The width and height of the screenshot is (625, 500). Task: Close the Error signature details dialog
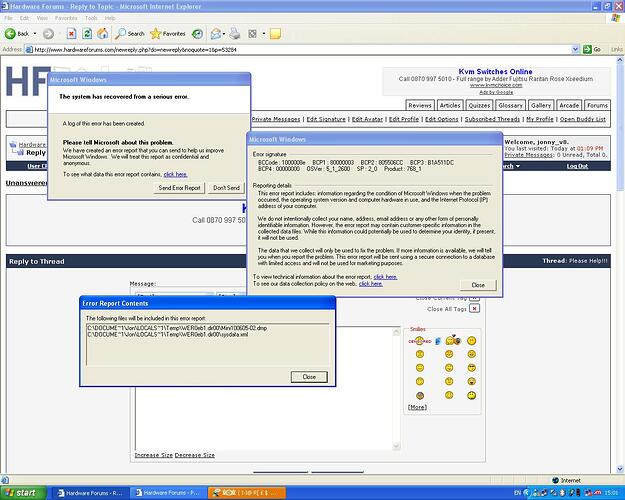(478, 285)
